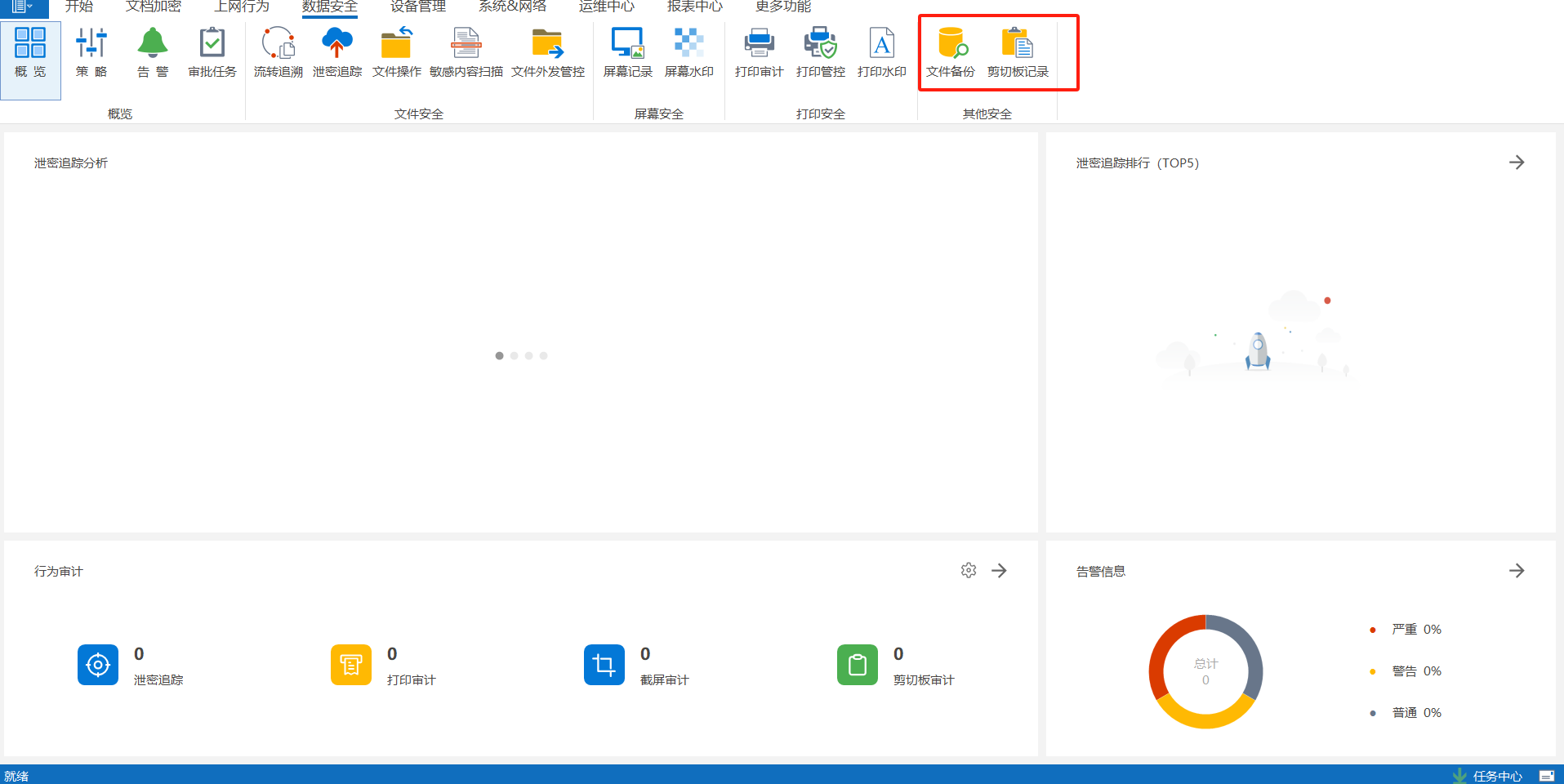The height and width of the screenshot is (784, 1564).
Task: Click the 警告 0% legend entry
Action: click(1406, 671)
